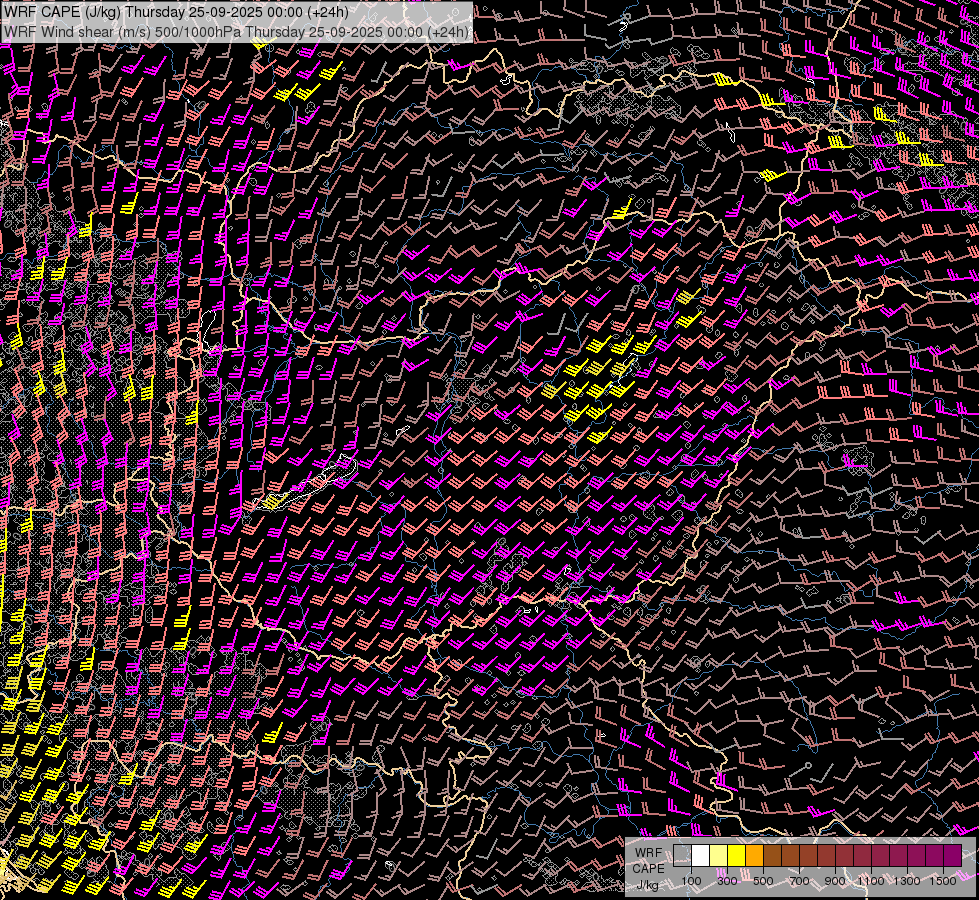Click the "1100" legend value label
979x900 pixels.
tap(871, 881)
